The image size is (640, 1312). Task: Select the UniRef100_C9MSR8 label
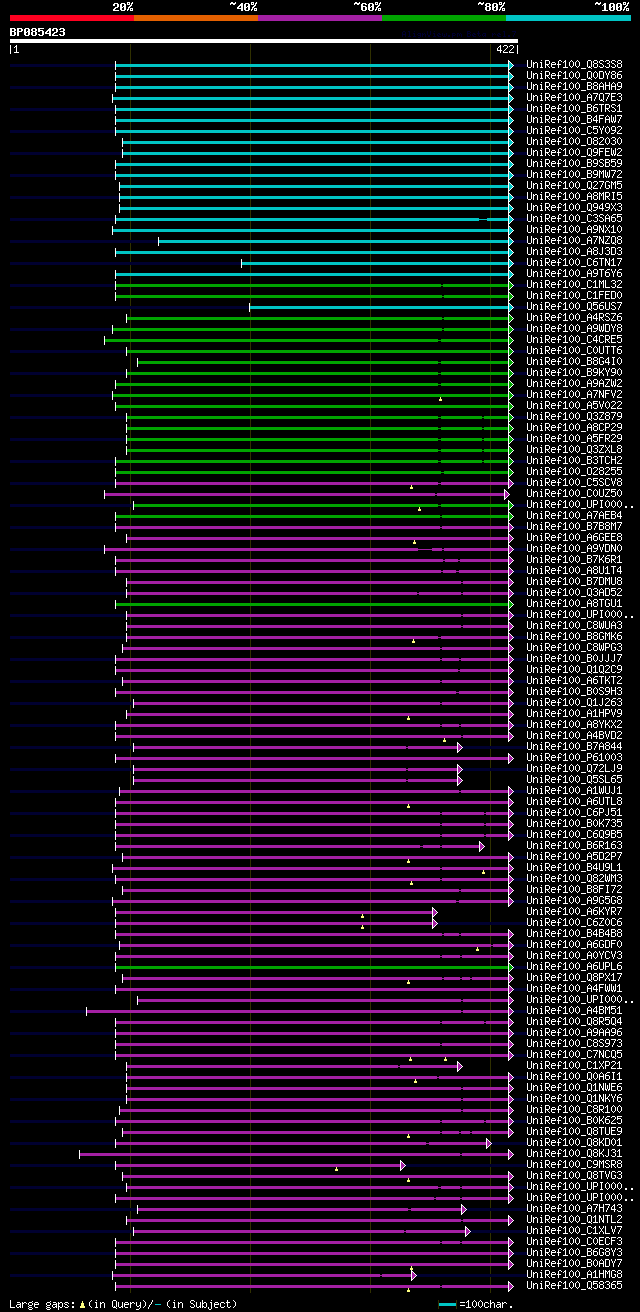(x=574, y=1164)
